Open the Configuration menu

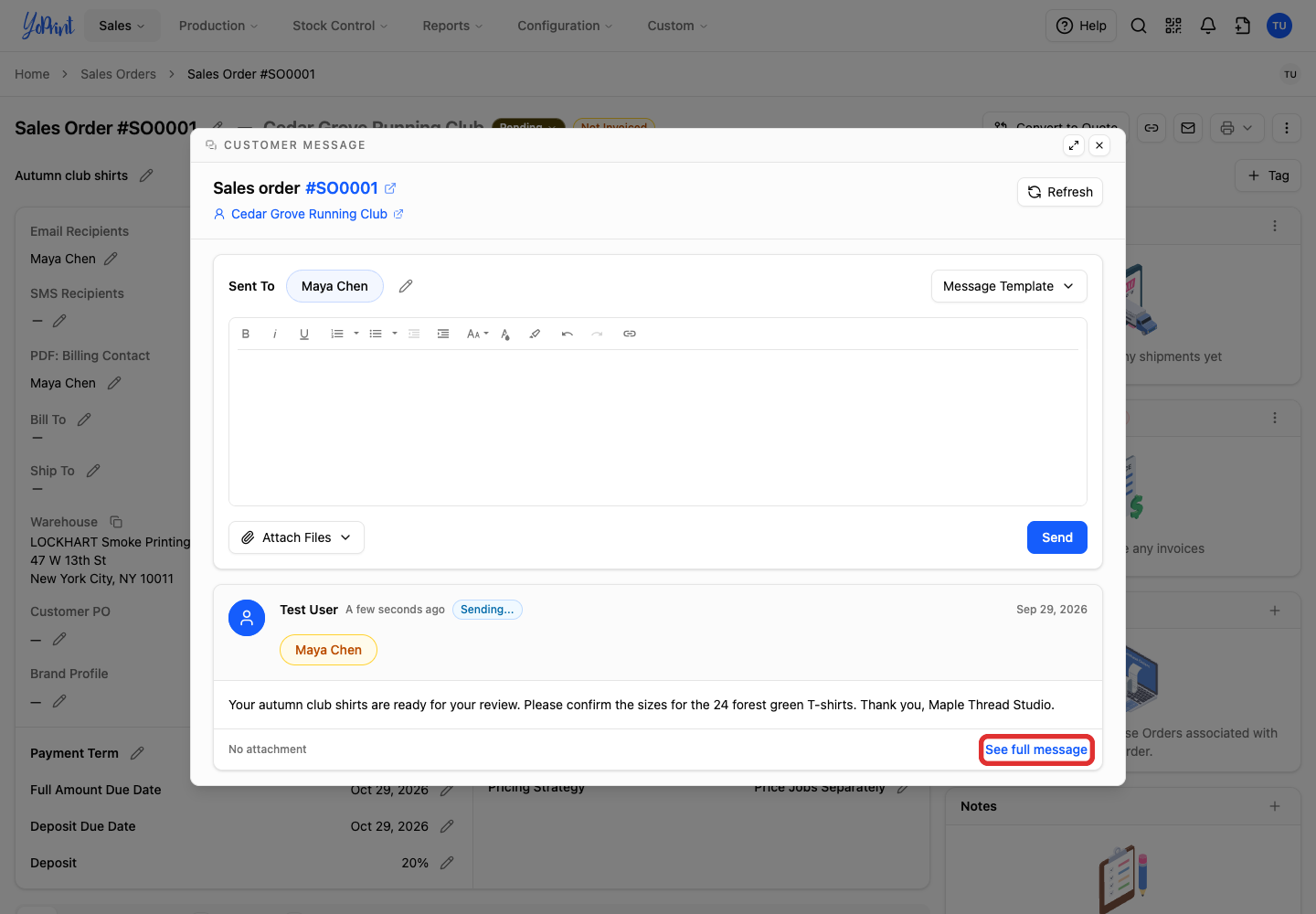(x=565, y=26)
